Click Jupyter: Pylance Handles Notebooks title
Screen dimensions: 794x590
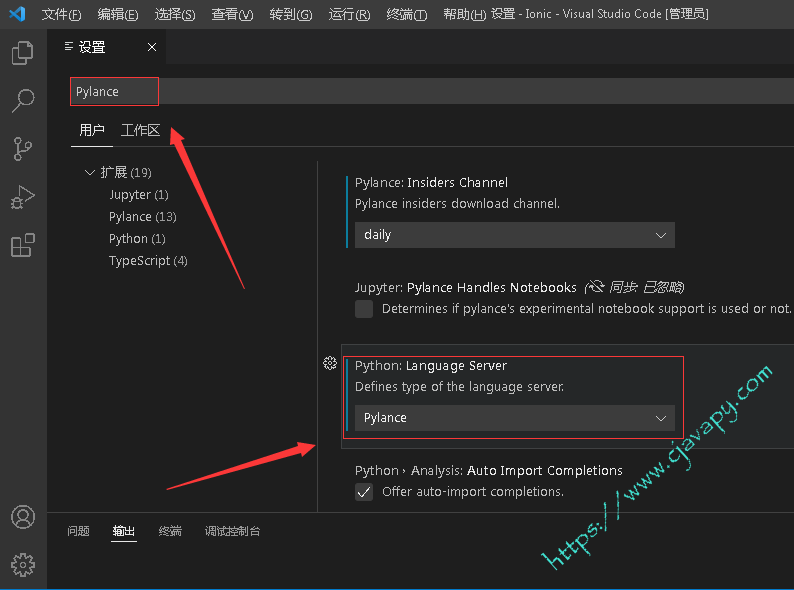click(x=466, y=288)
